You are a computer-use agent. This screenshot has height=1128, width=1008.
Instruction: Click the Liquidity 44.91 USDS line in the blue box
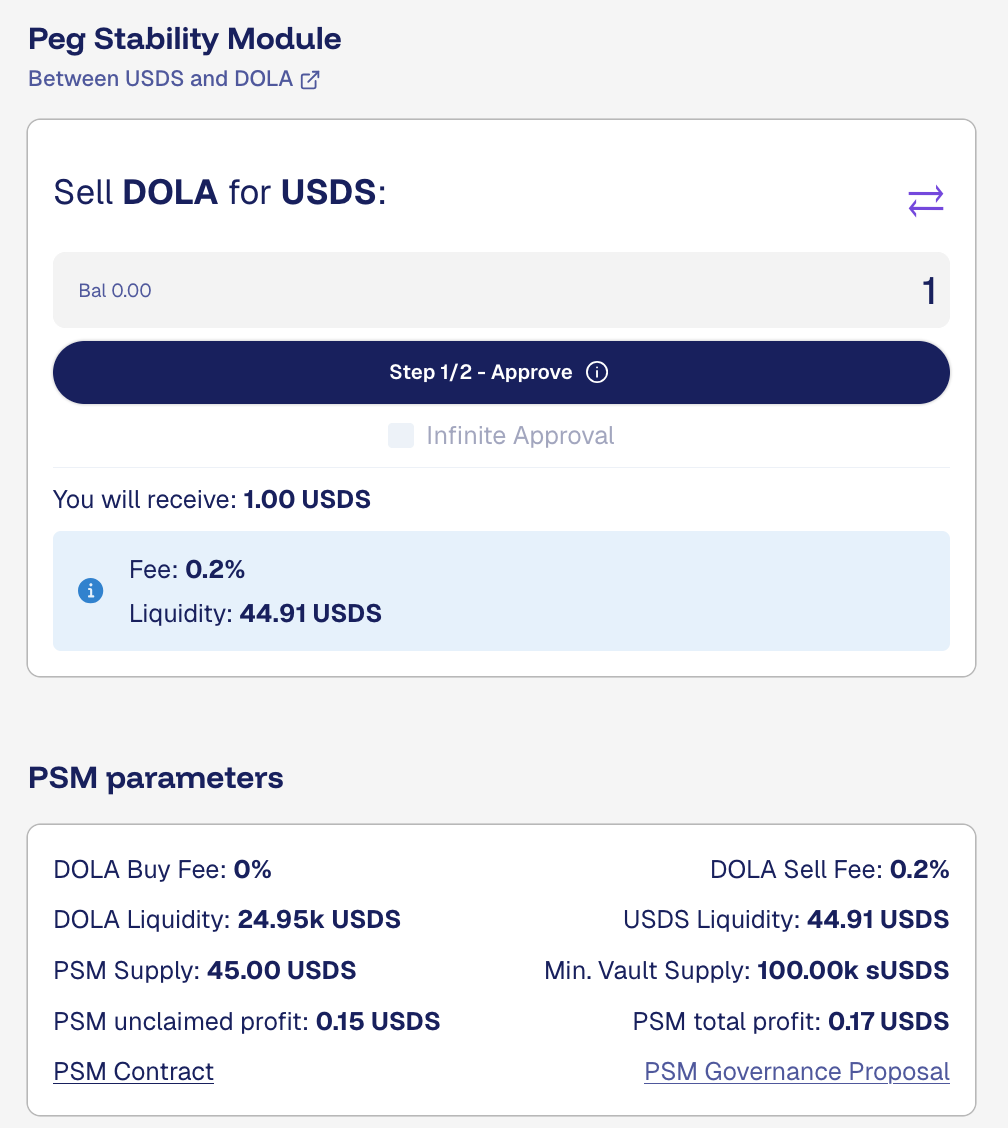tap(255, 613)
